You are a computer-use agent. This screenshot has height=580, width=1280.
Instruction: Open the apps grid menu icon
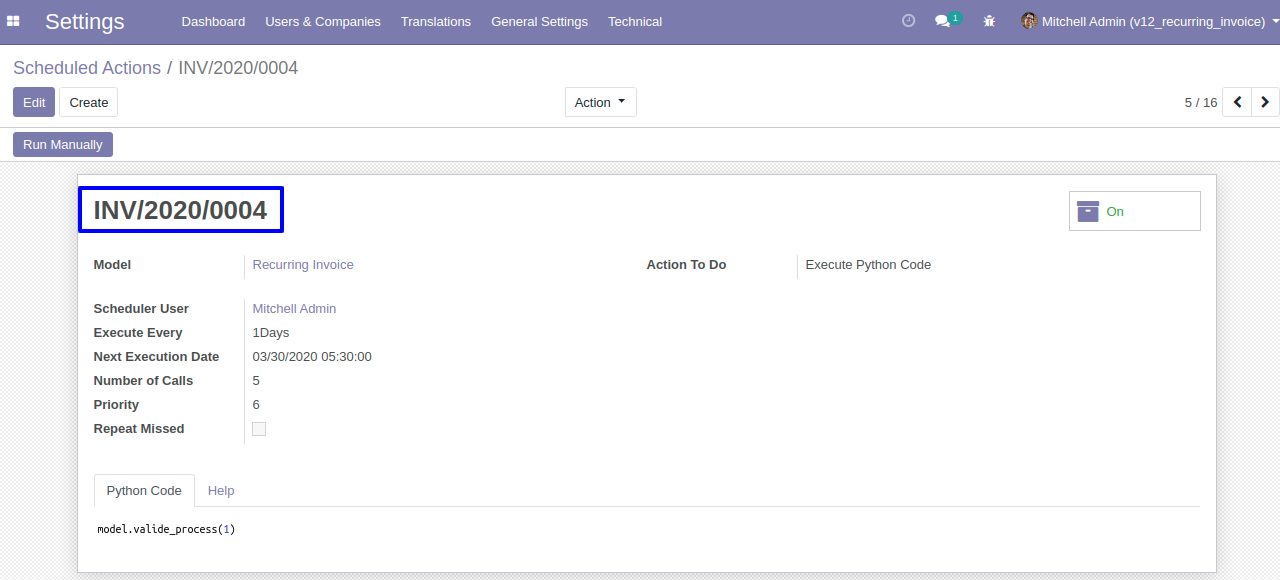tap(13, 21)
